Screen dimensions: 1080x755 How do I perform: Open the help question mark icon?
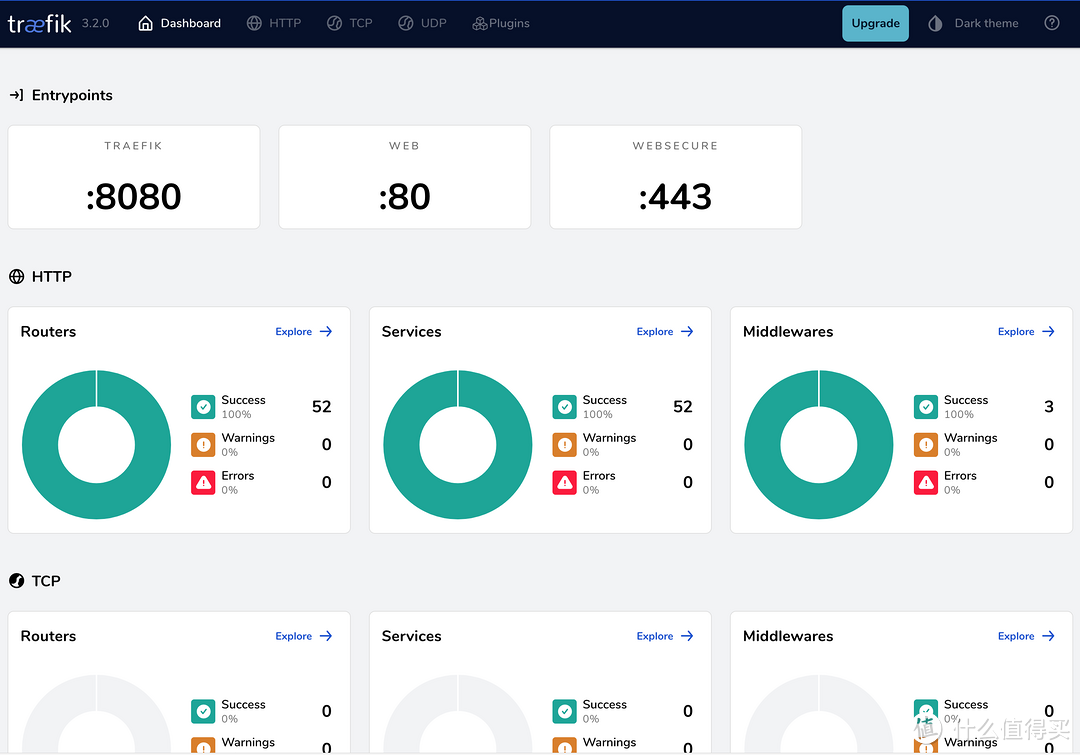tap(1051, 23)
